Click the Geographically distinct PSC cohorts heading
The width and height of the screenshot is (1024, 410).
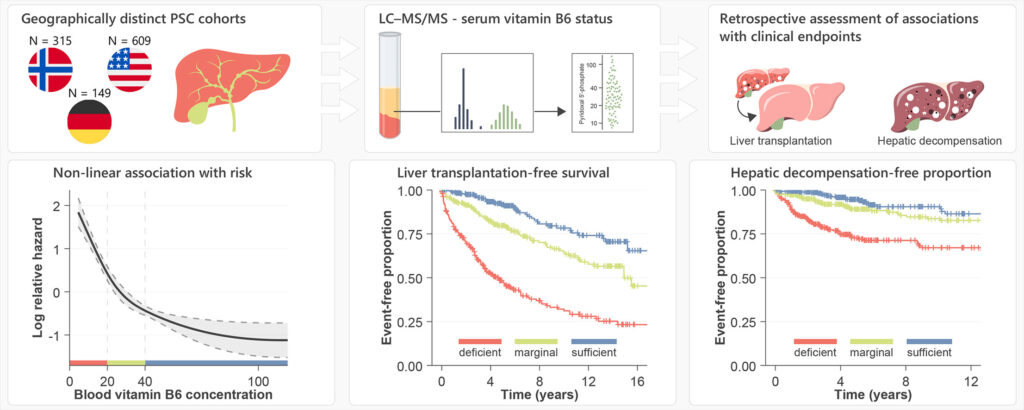click(133, 18)
